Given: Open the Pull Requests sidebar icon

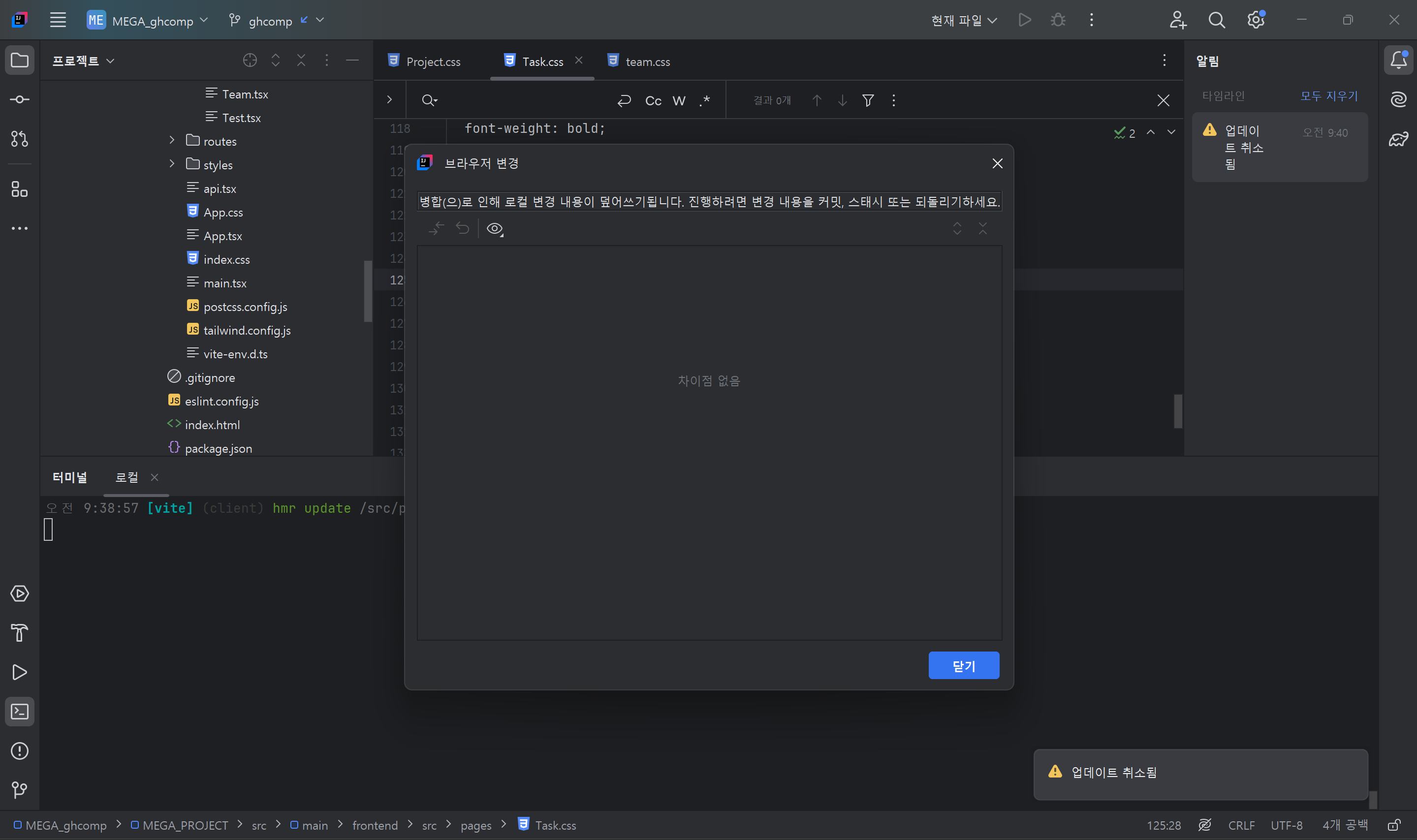Looking at the screenshot, I should 19,139.
